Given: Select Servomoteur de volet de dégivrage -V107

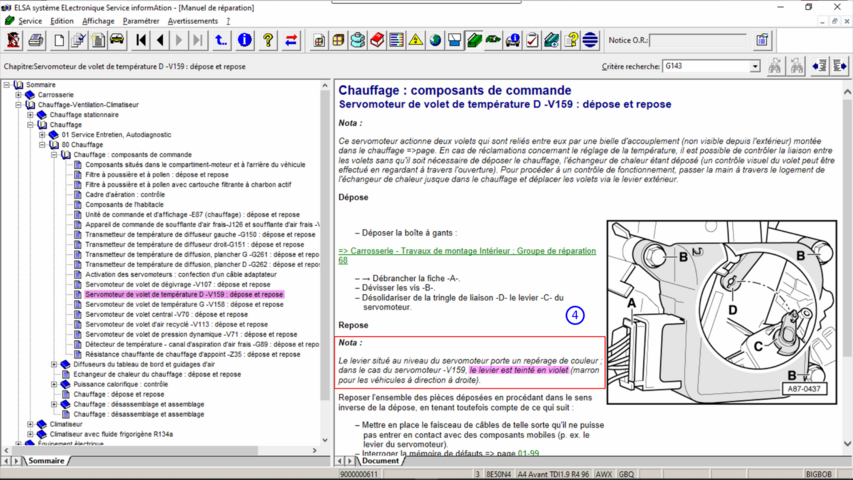Looking at the screenshot, I should 177,284.
